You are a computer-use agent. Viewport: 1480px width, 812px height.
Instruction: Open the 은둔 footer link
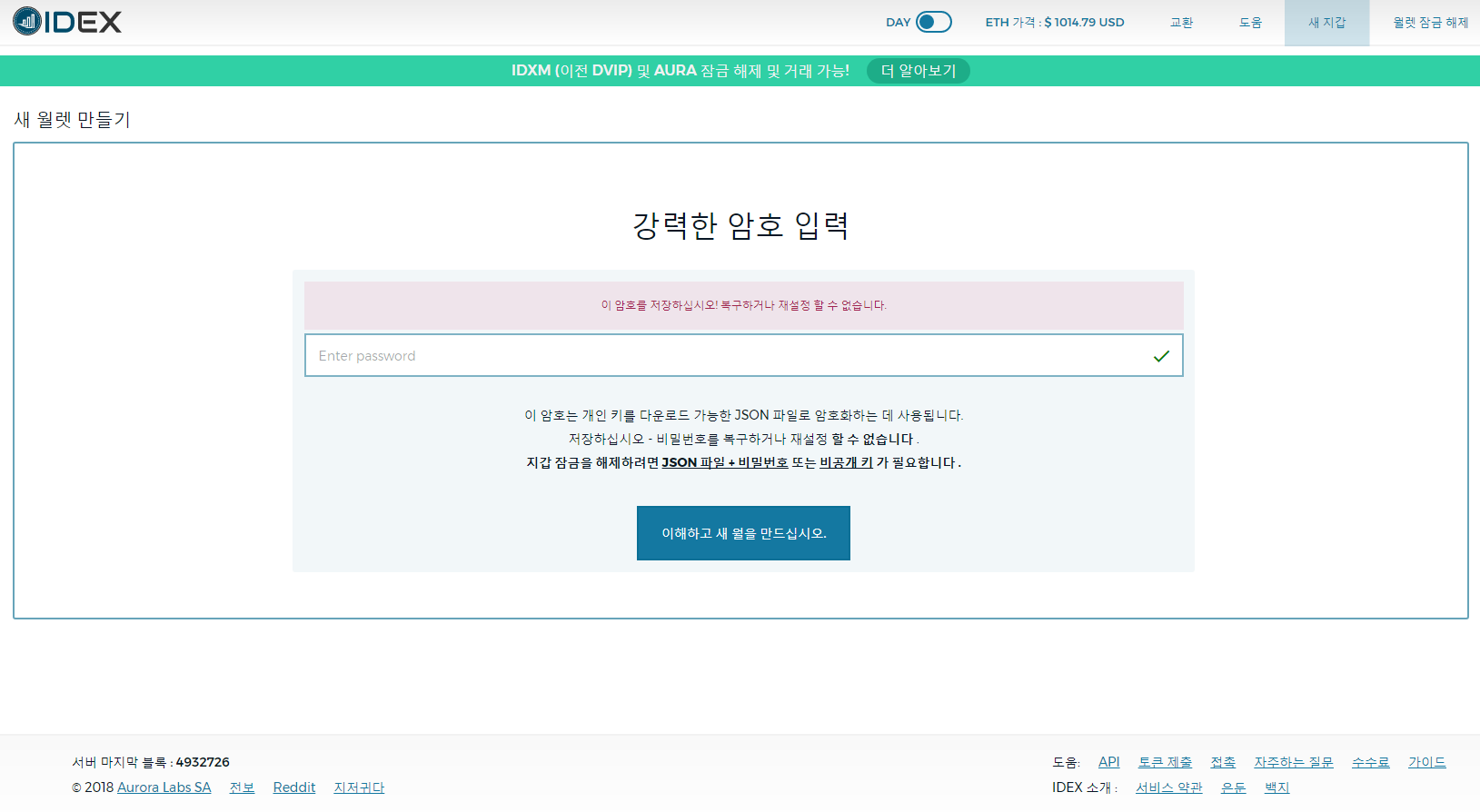(x=1233, y=787)
